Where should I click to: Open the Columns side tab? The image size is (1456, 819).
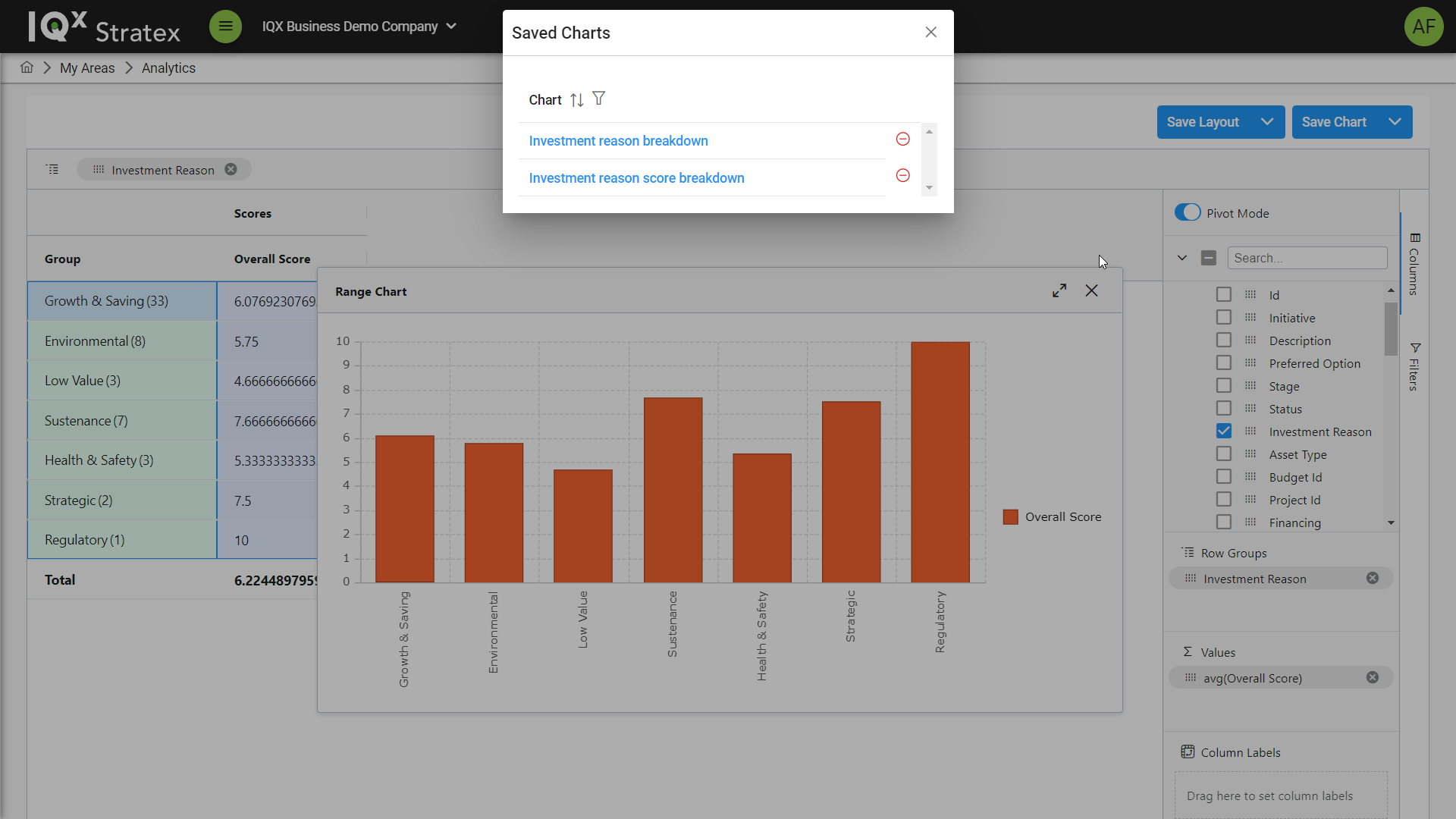[x=1414, y=264]
